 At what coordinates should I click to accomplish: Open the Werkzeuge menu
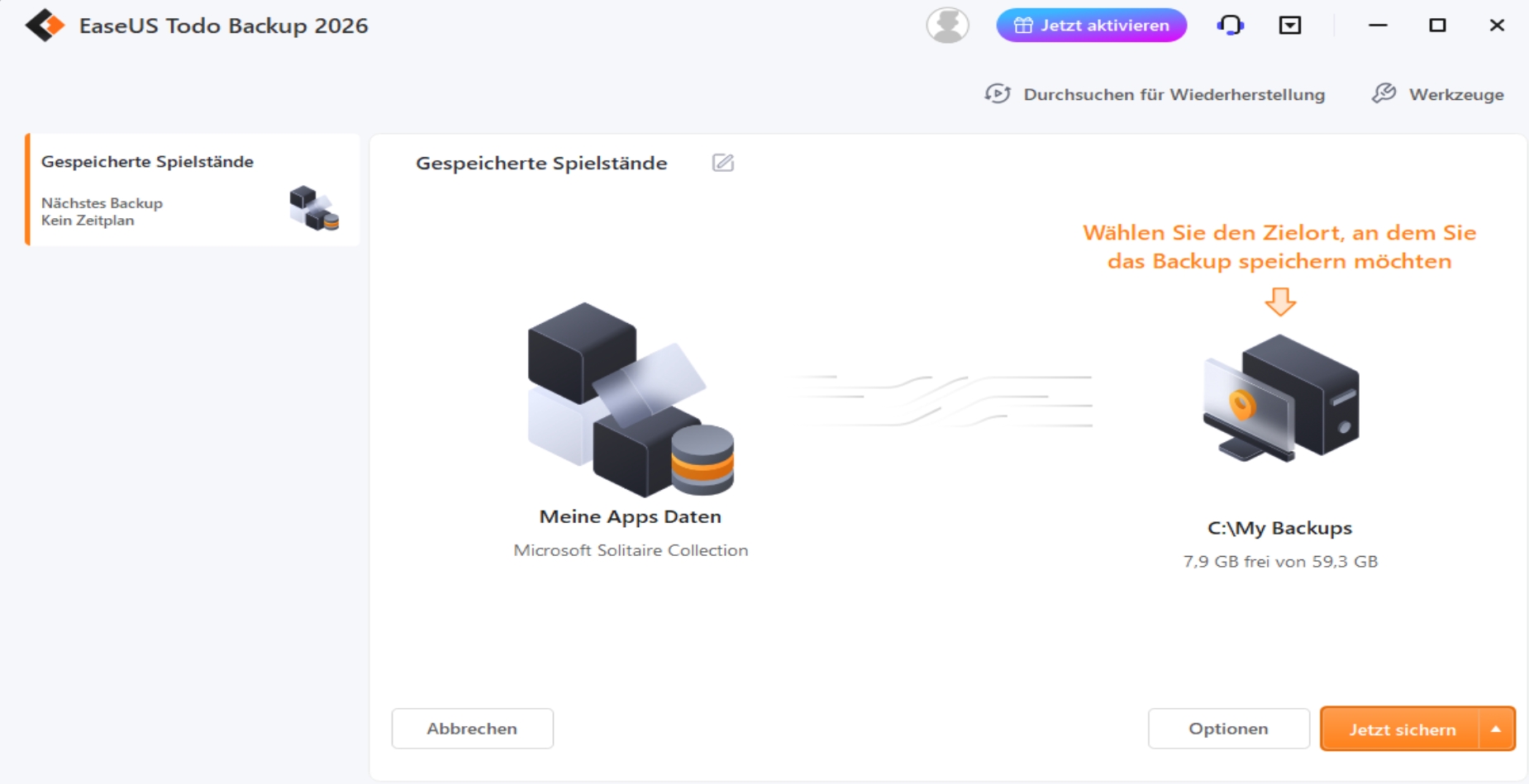click(1438, 94)
